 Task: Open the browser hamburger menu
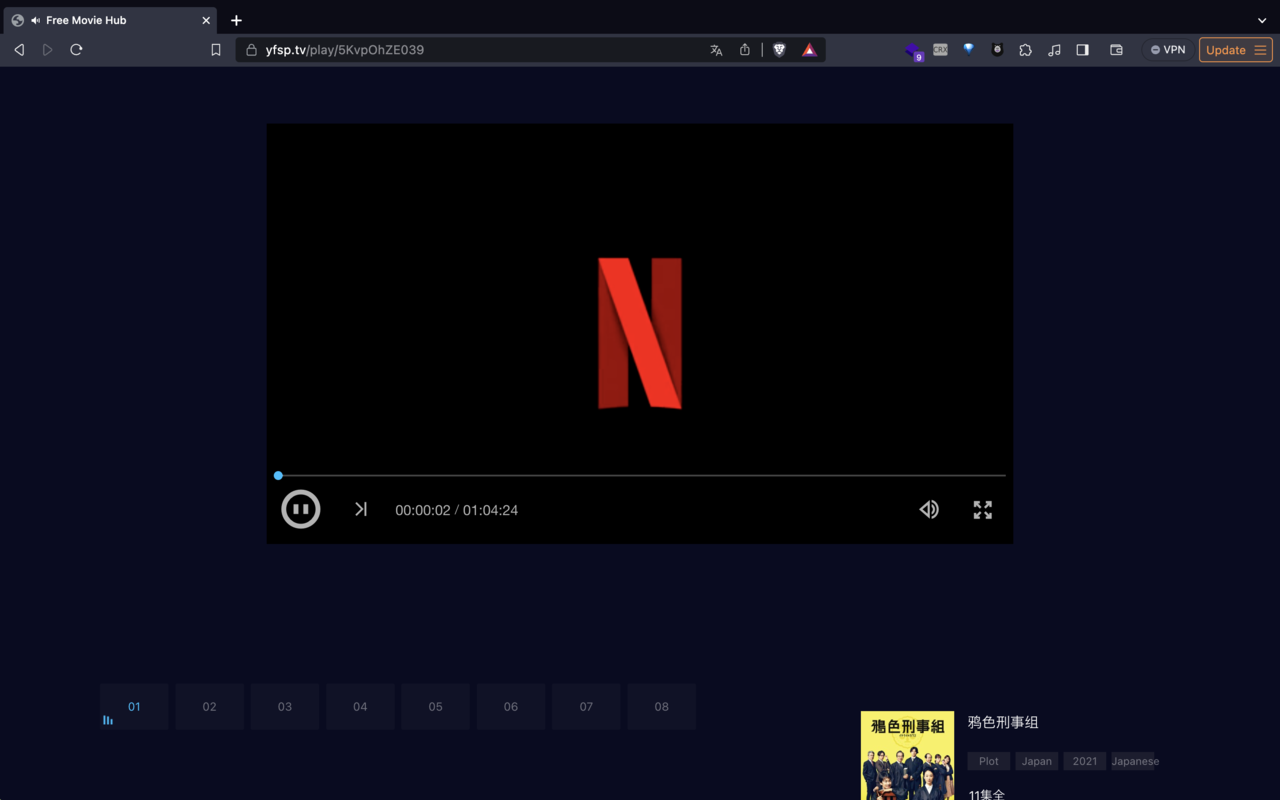pyautogui.click(x=1260, y=50)
